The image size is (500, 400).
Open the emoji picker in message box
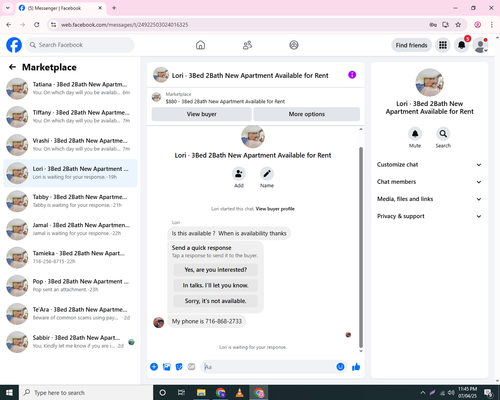coord(340,367)
